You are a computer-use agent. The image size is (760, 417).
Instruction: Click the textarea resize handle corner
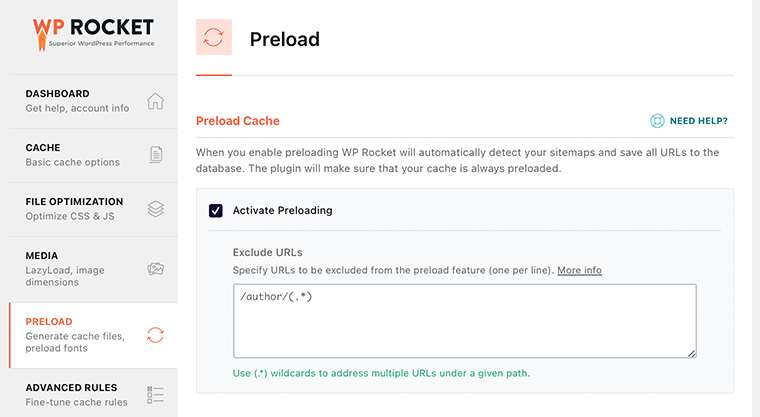(x=692, y=353)
